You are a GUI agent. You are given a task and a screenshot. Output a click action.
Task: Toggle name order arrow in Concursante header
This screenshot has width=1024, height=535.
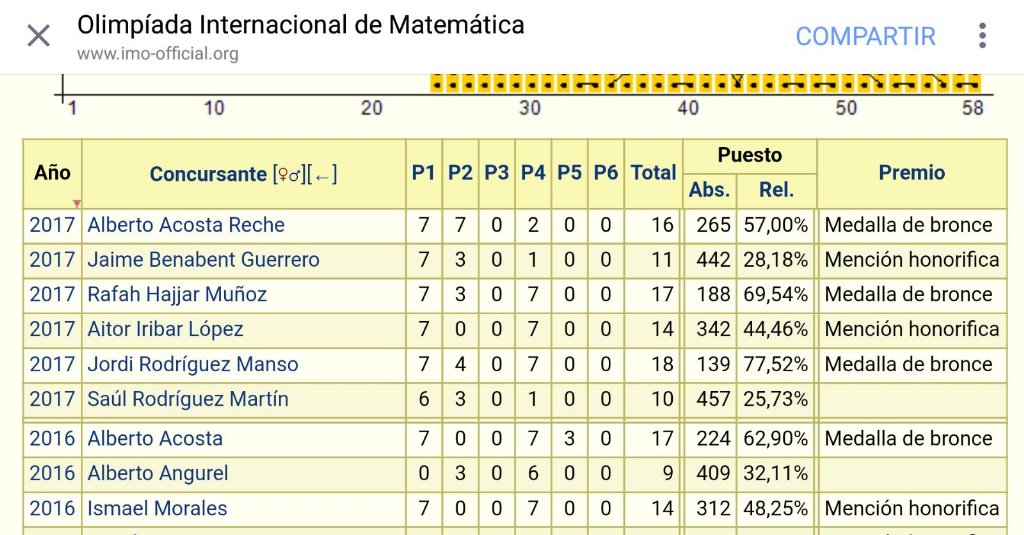[x=322, y=174]
